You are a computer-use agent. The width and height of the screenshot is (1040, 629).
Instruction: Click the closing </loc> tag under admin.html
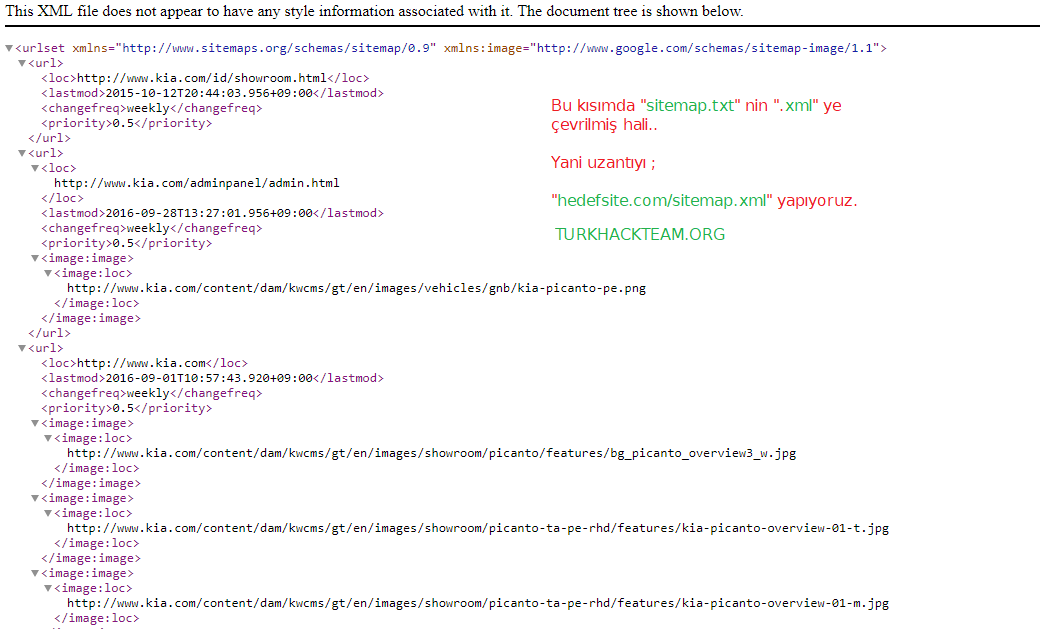[x=62, y=198]
